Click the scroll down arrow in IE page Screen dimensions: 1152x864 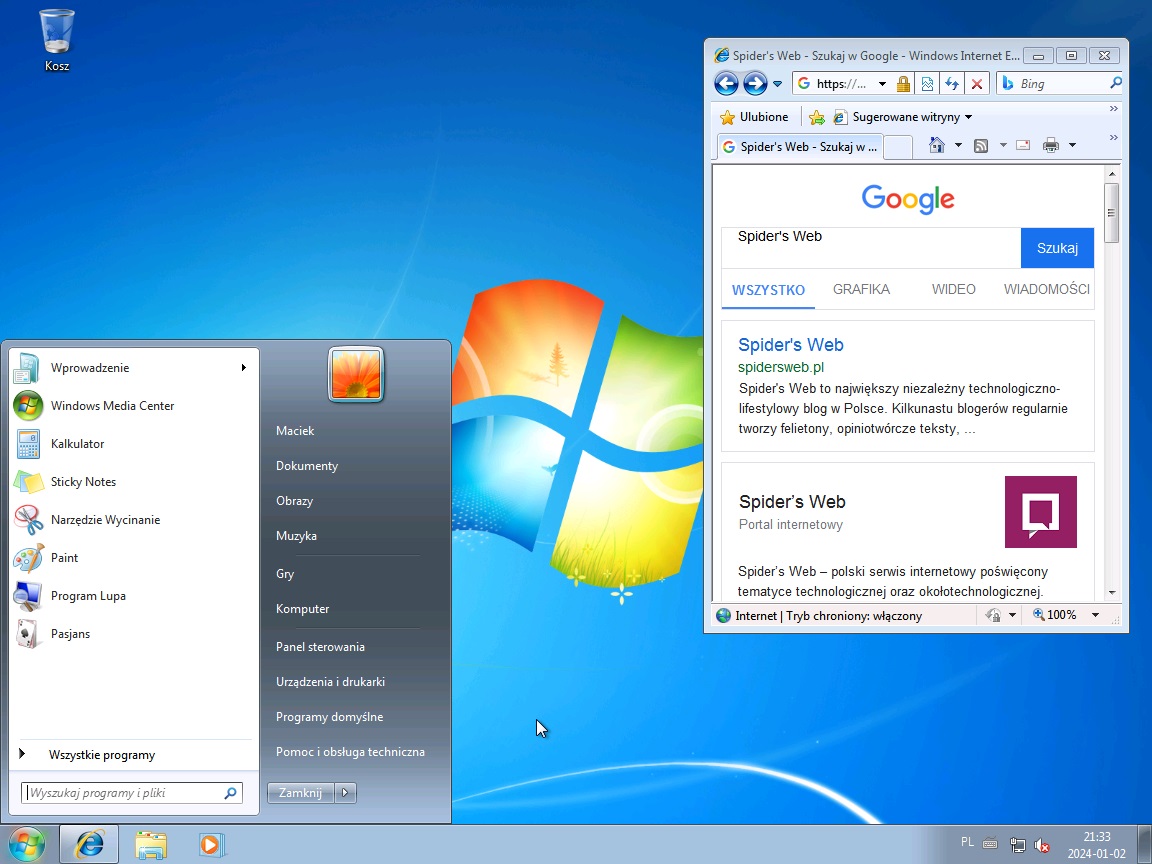[x=1112, y=592]
